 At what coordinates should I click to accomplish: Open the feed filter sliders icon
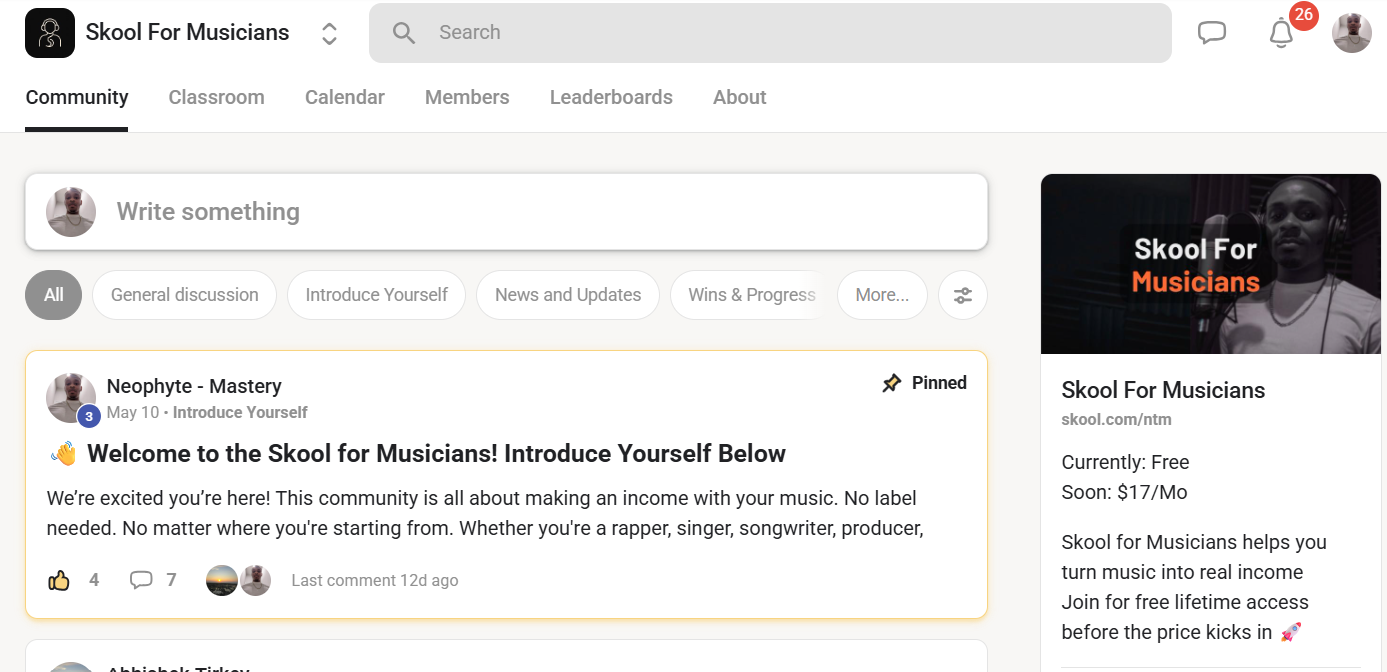point(963,295)
